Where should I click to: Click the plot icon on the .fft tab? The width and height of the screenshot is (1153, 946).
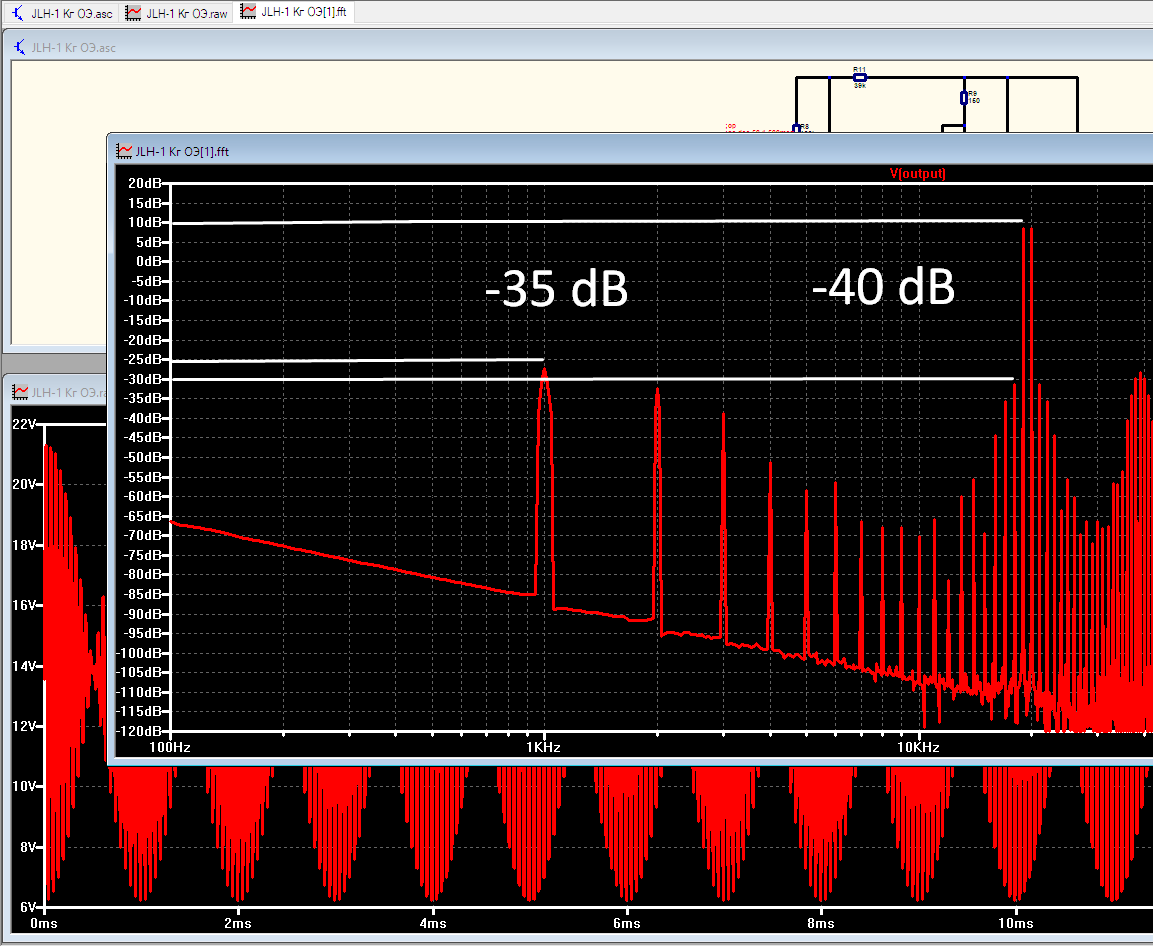coord(249,12)
